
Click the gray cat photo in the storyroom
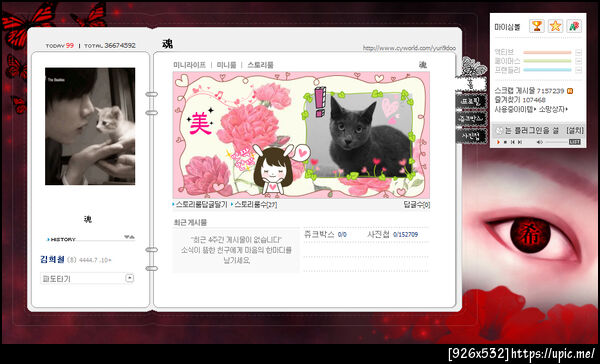[359, 135]
